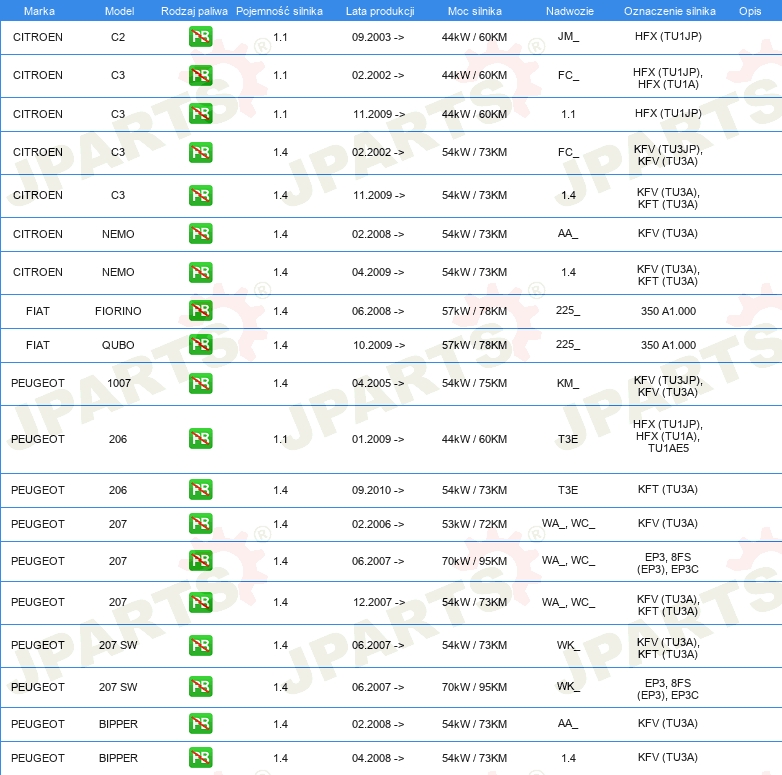Click the fuel type icon in the Fiat Qubo row
This screenshot has height=775, width=782.
click(200, 345)
